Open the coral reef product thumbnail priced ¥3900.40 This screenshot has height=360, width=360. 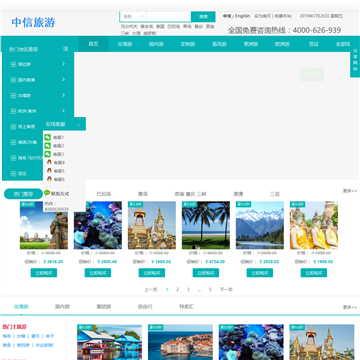point(98,225)
